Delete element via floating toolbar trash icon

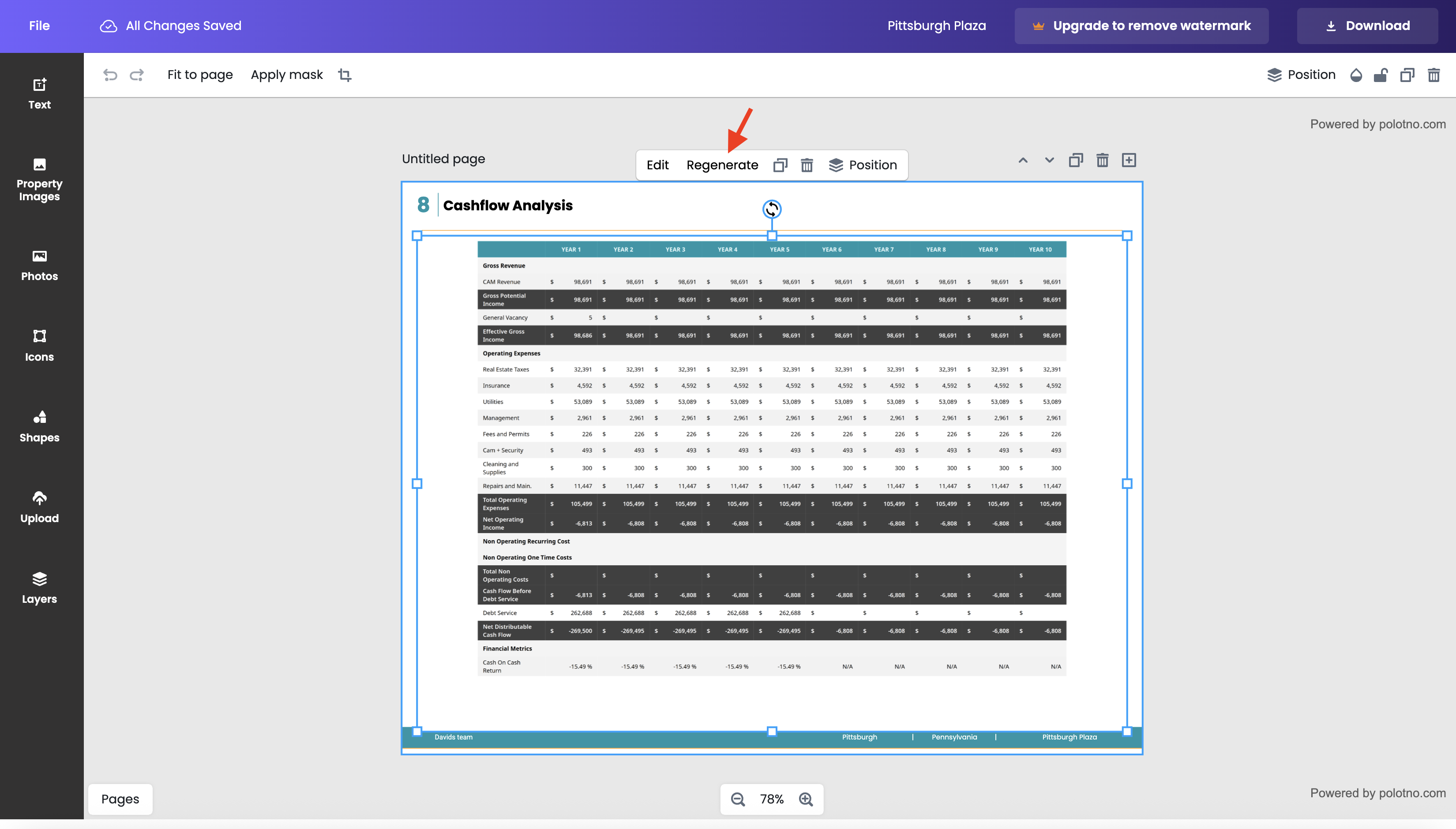pyautogui.click(x=807, y=165)
